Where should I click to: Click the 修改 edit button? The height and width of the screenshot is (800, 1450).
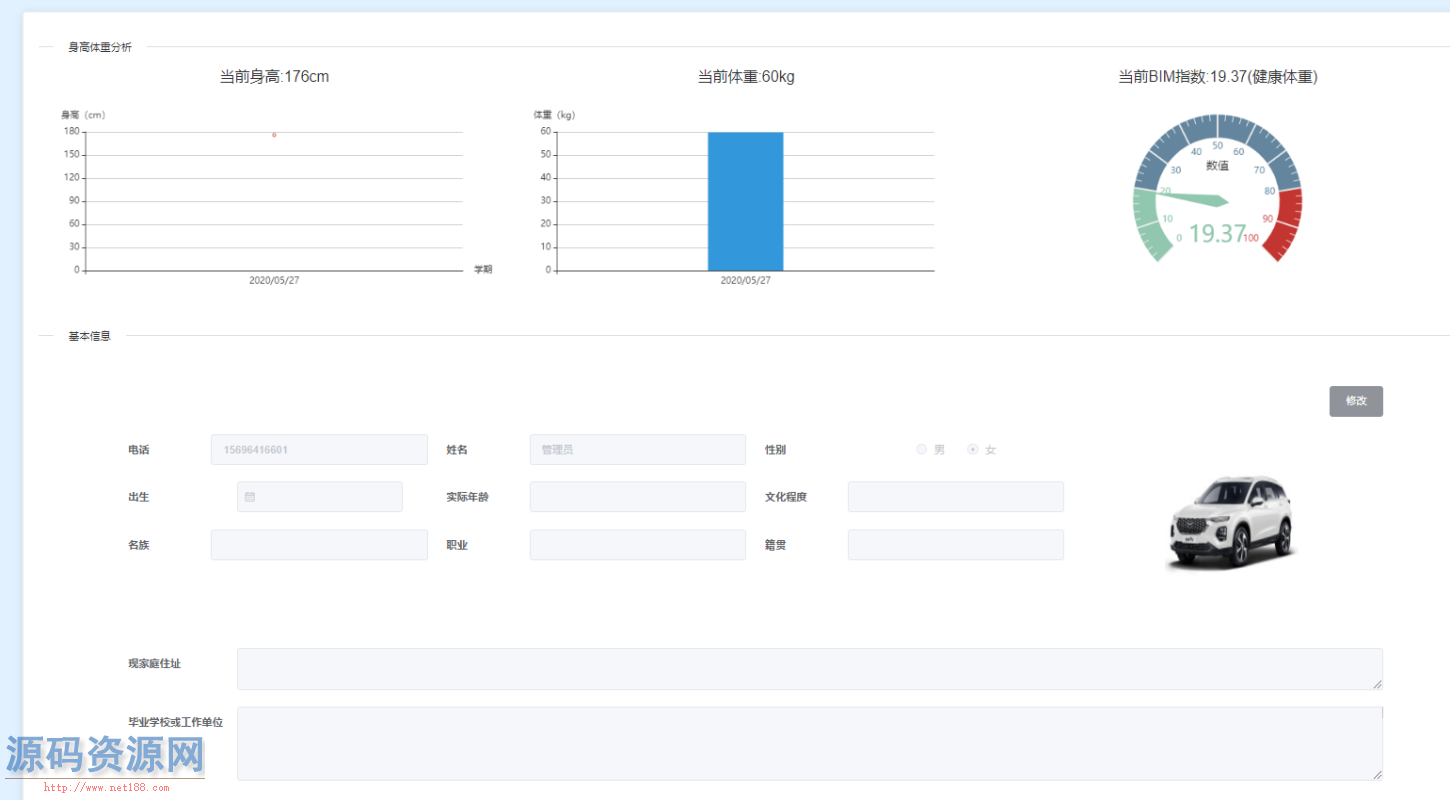(1355, 401)
